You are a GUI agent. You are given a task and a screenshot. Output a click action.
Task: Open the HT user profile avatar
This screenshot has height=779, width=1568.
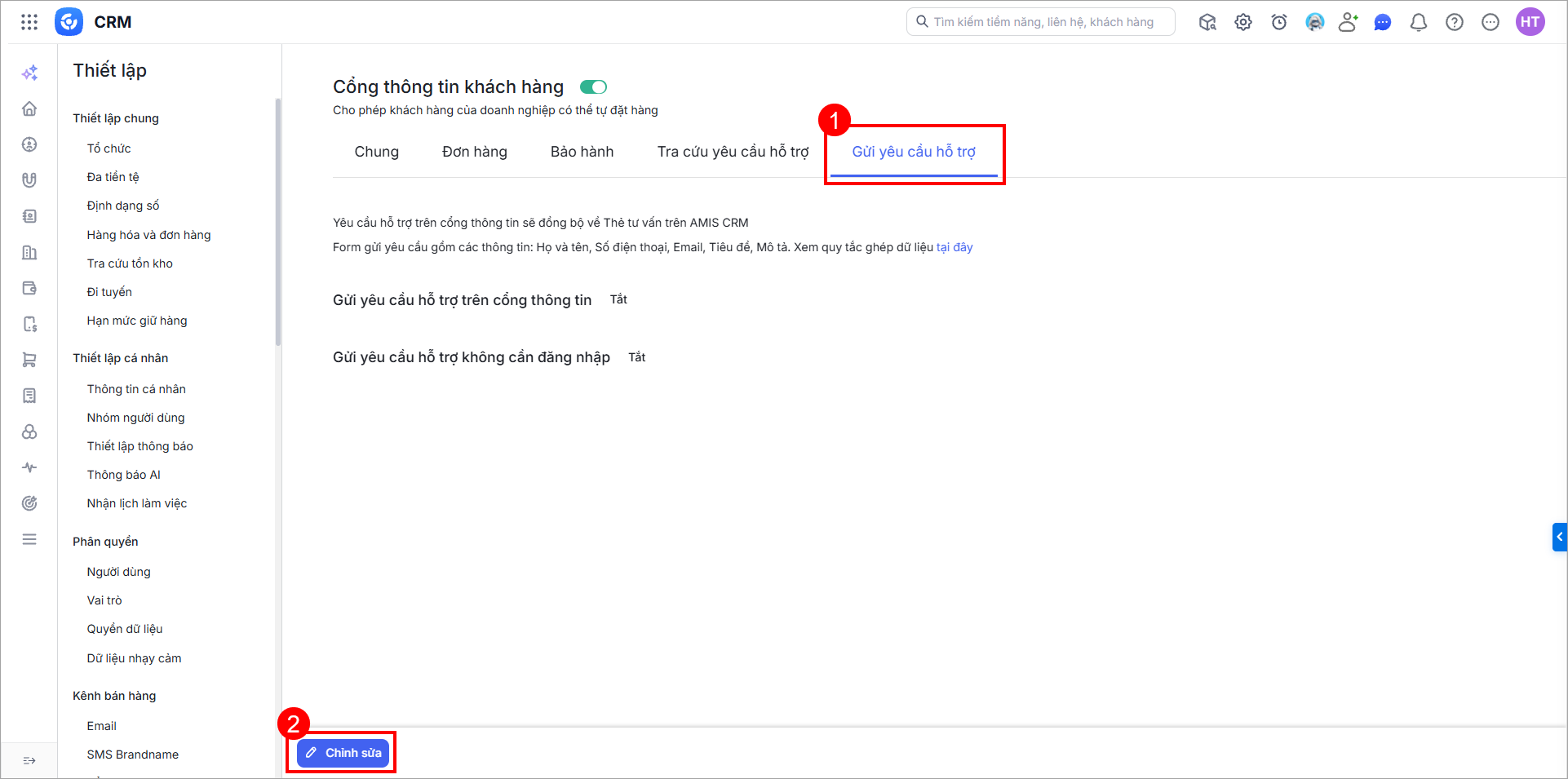(1530, 22)
